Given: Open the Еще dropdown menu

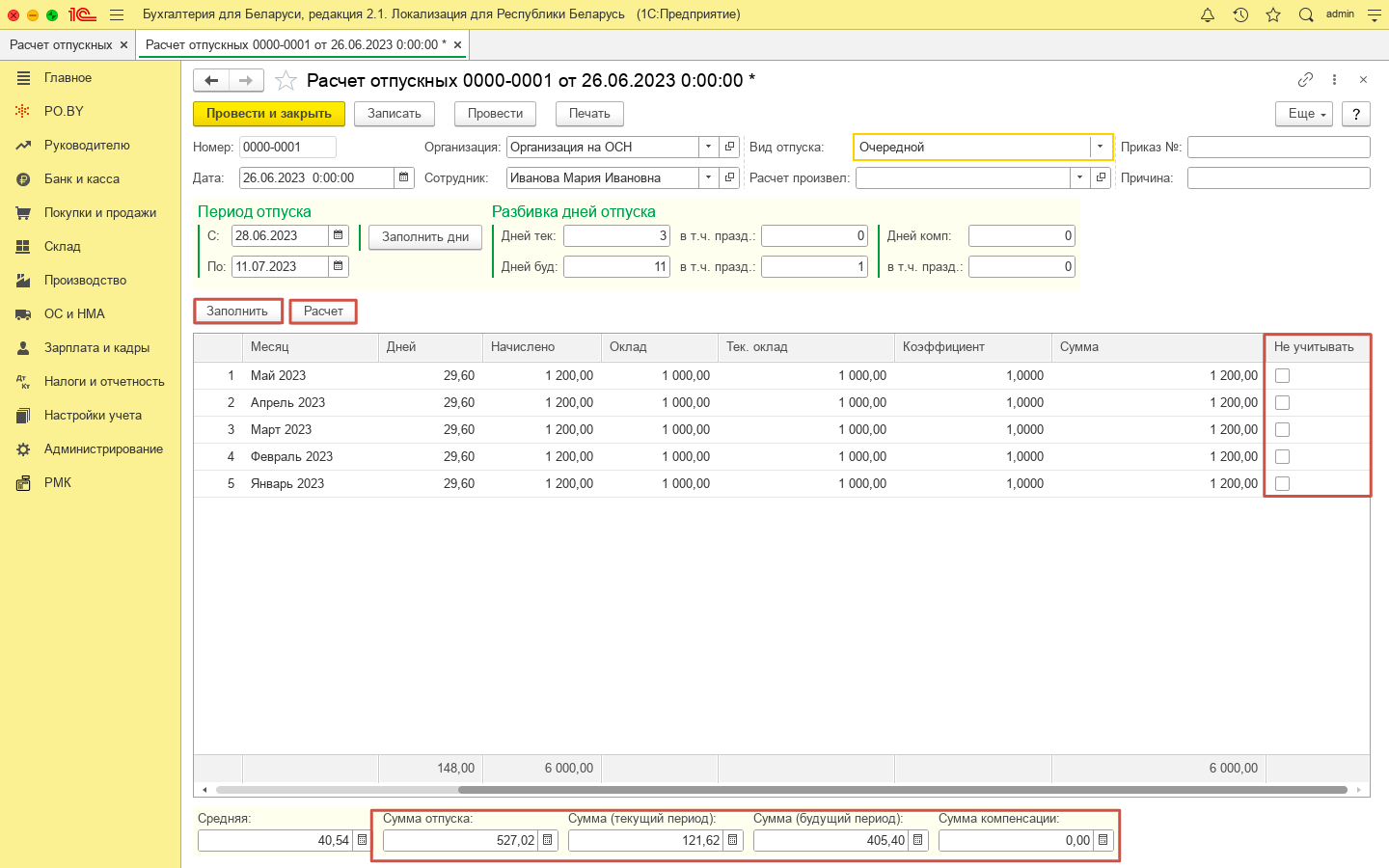Looking at the screenshot, I should coord(1303,114).
